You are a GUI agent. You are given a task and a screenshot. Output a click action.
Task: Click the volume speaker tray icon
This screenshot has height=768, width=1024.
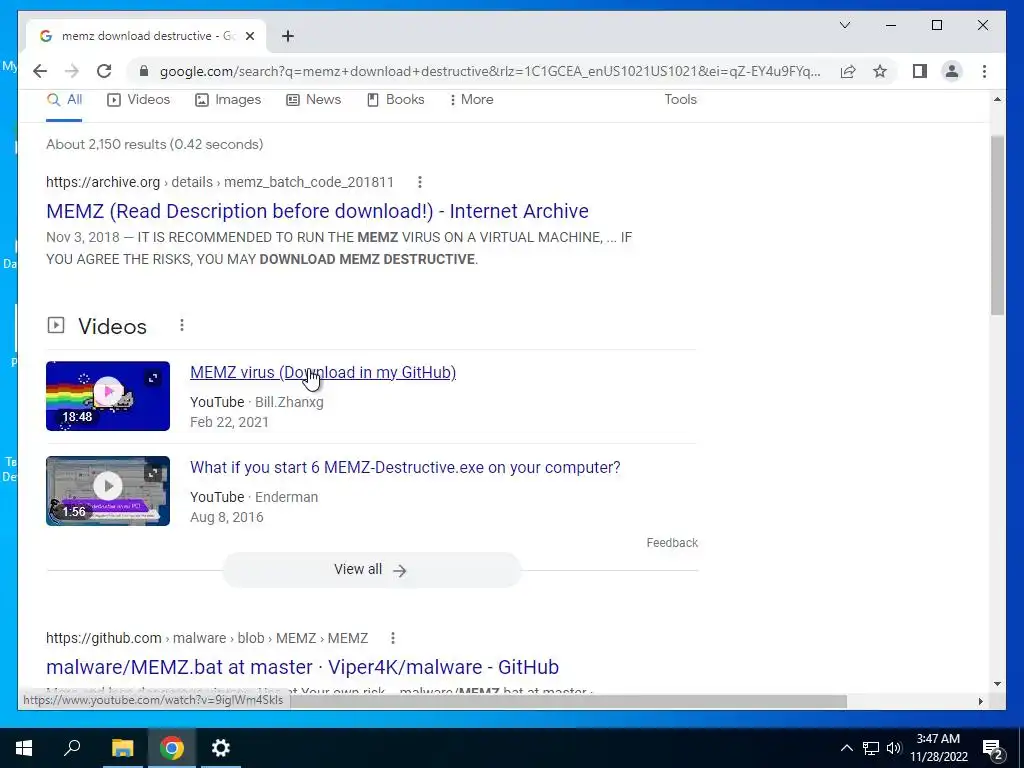click(x=894, y=748)
